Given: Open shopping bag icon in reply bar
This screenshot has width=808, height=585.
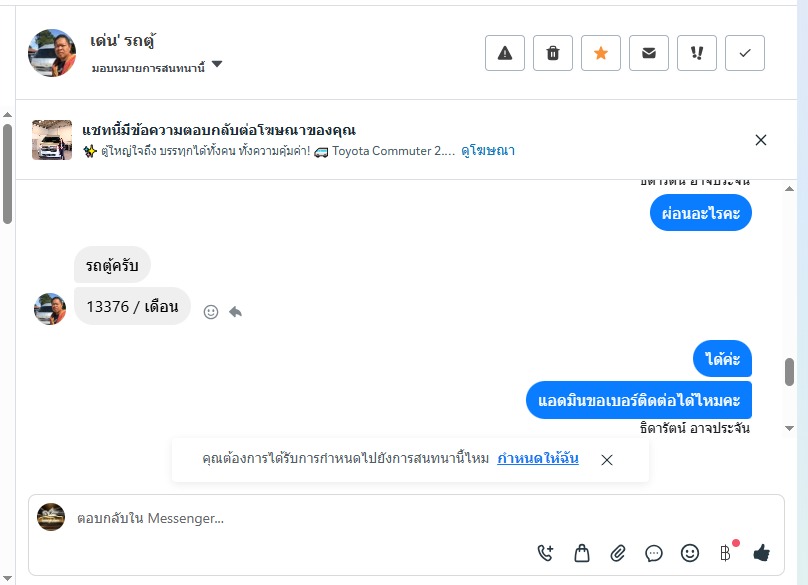Looking at the screenshot, I should pyautogui.click(x=581, y=552).
